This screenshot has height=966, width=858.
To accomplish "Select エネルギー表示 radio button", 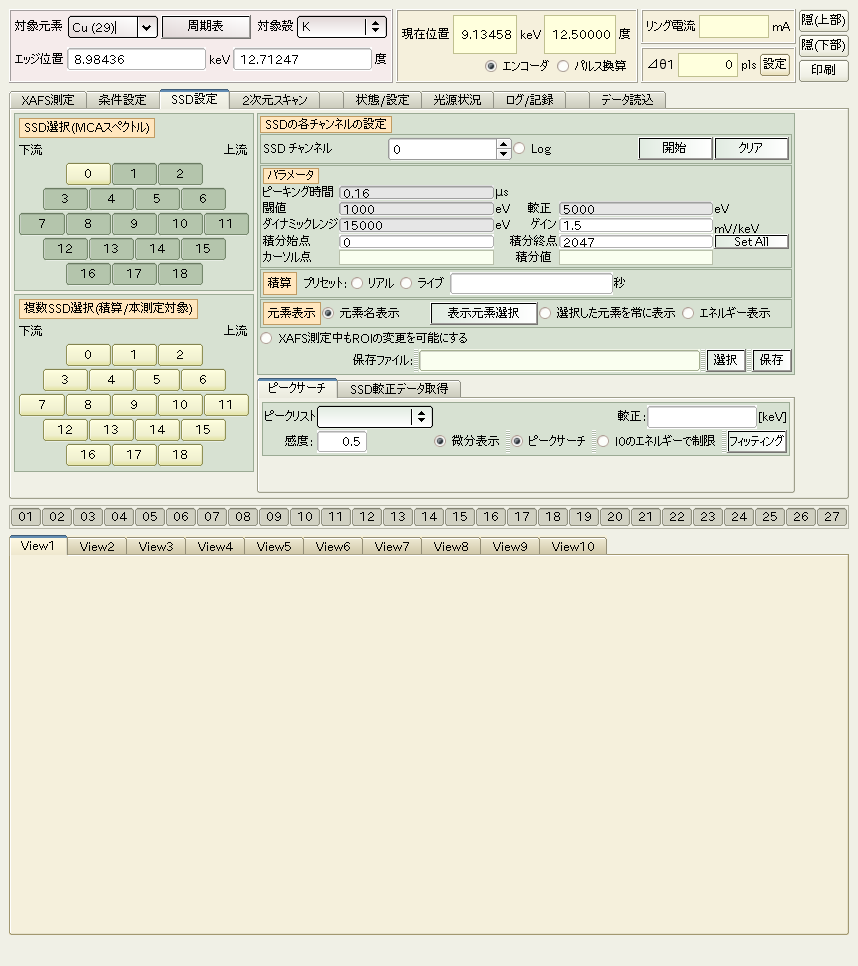I will (x=688, y=313).
